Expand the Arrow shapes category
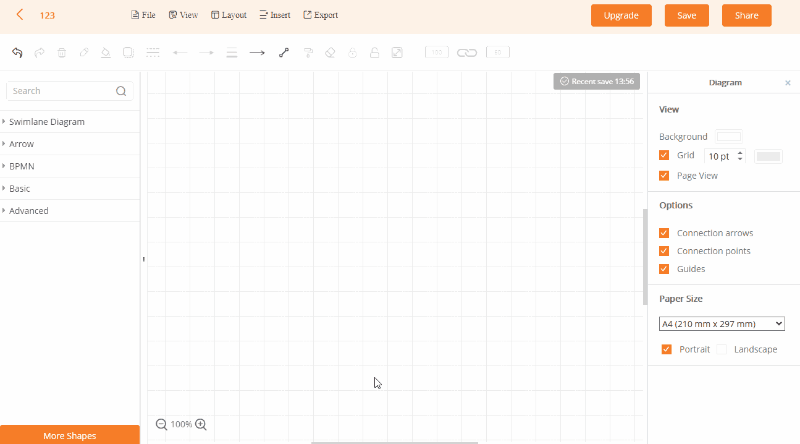This screenshot has height=444, width=800. coord(70,144)
